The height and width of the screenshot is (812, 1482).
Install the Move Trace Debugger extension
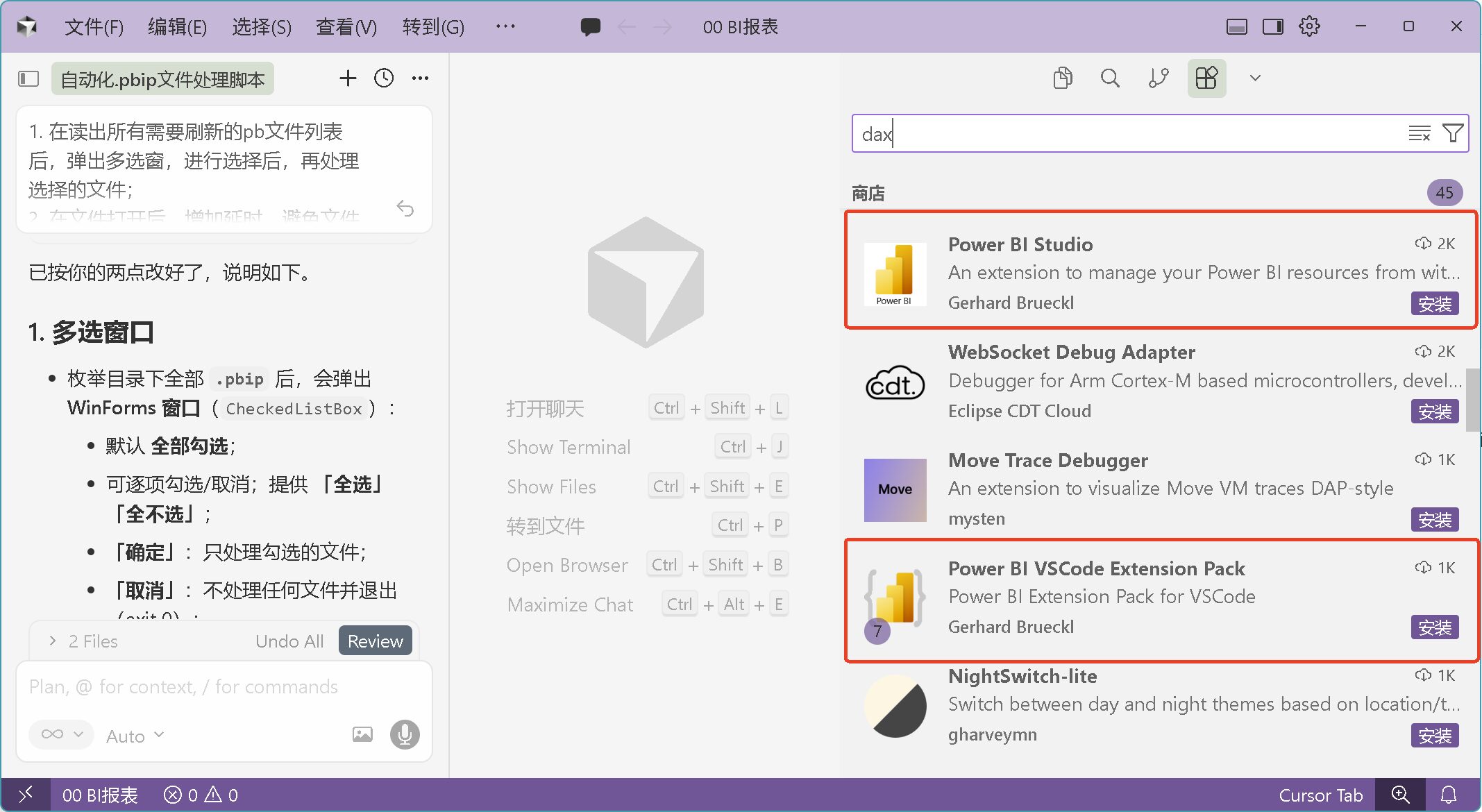[1435, 520]
